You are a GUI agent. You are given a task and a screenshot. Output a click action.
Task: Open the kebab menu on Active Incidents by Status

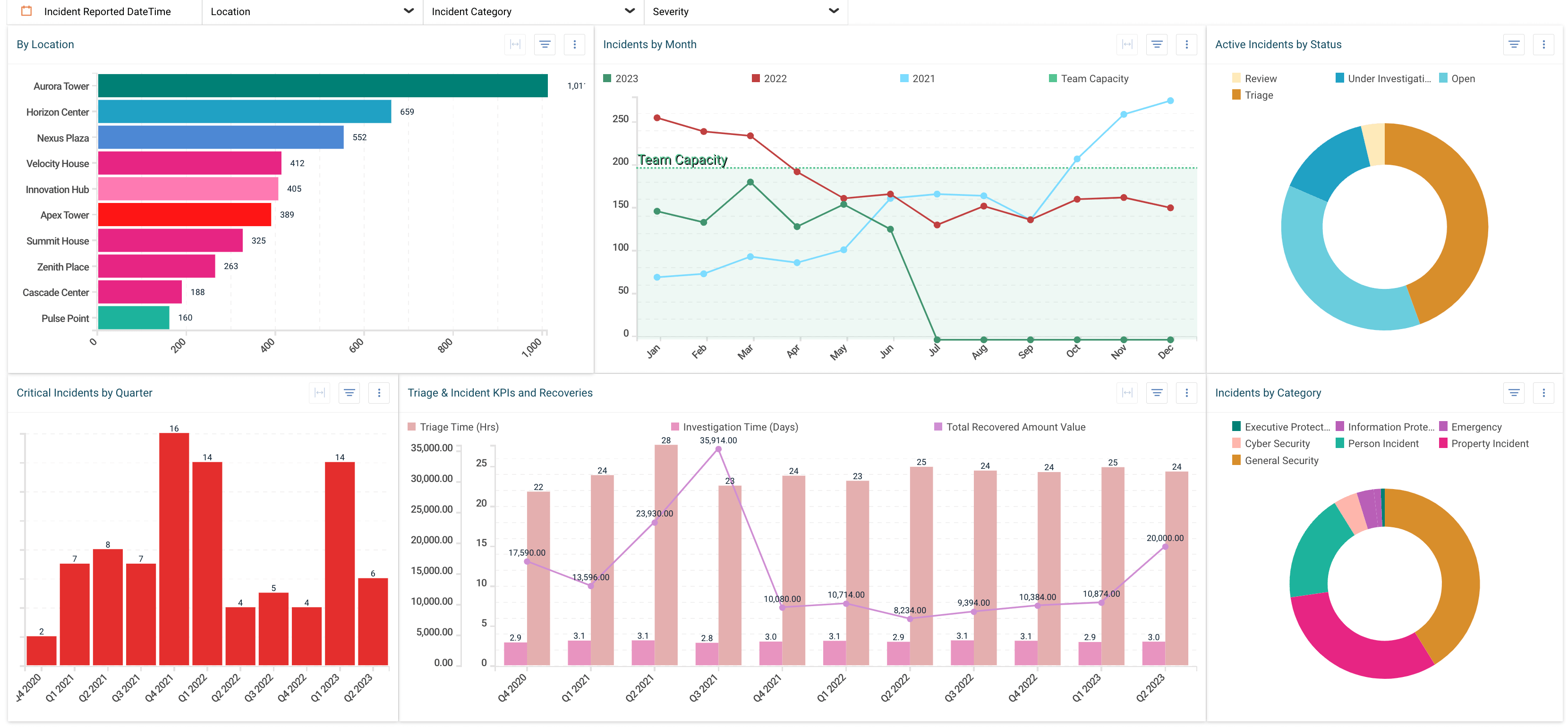[1543, 44]
